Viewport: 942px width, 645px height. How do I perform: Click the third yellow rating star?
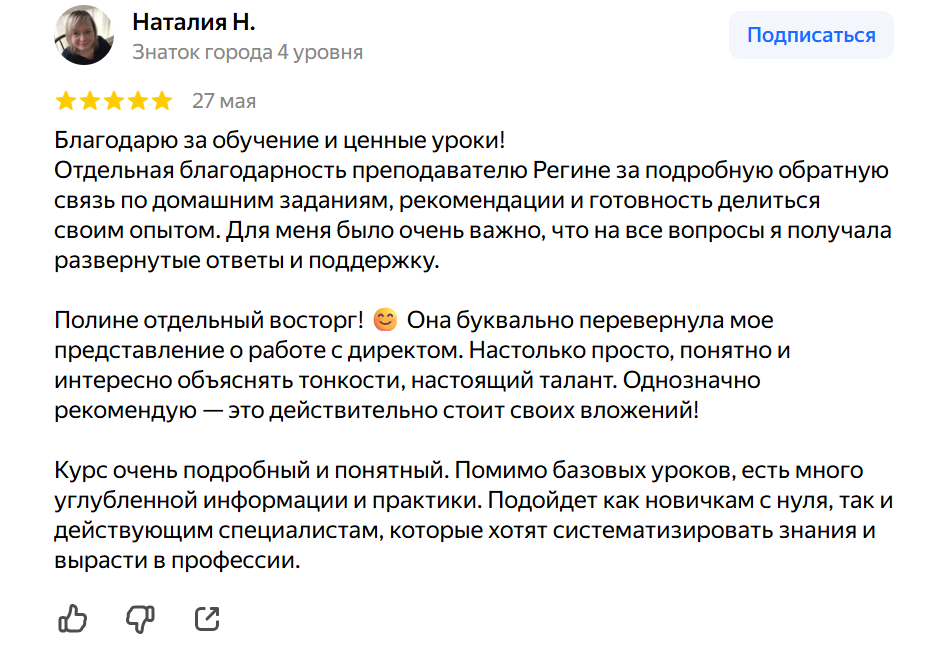coord(114,101)
